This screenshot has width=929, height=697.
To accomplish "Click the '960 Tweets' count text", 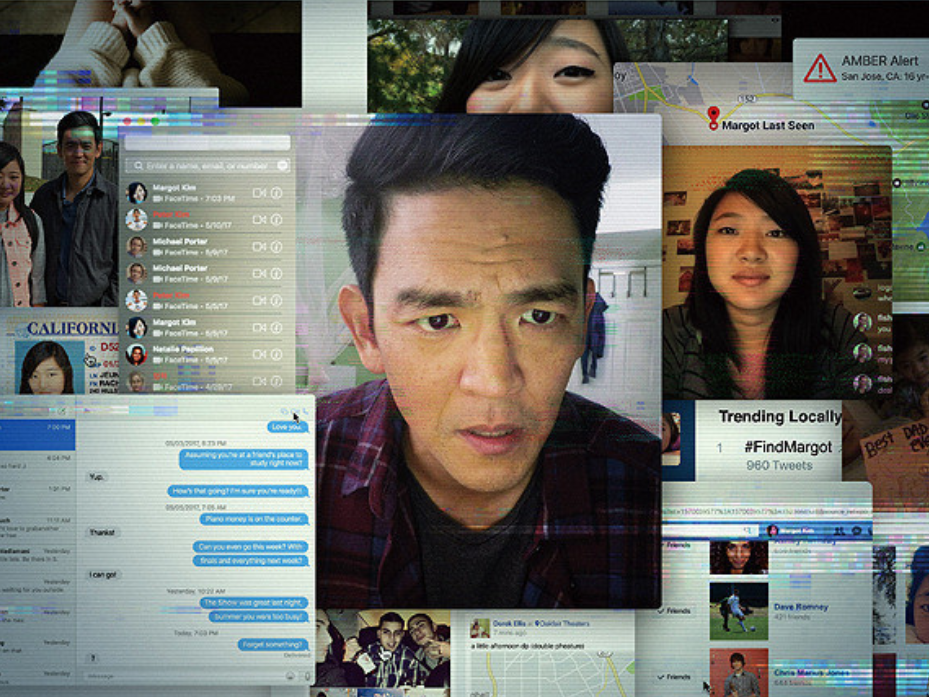I will 779,466.
